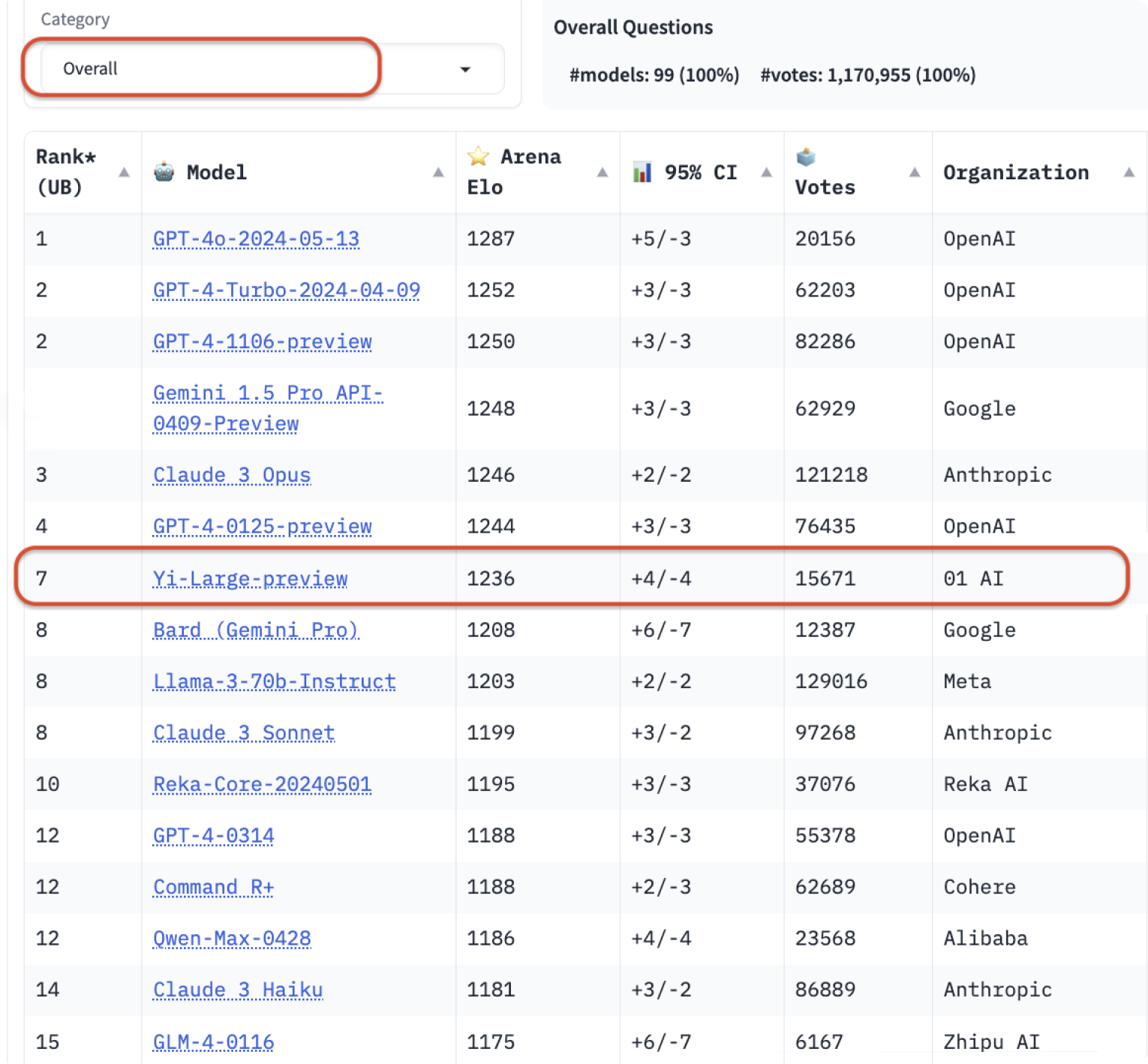
Task: Open the GPT-4-0125-preview model link
Action: pyautogui.click(x=263, y=527)
